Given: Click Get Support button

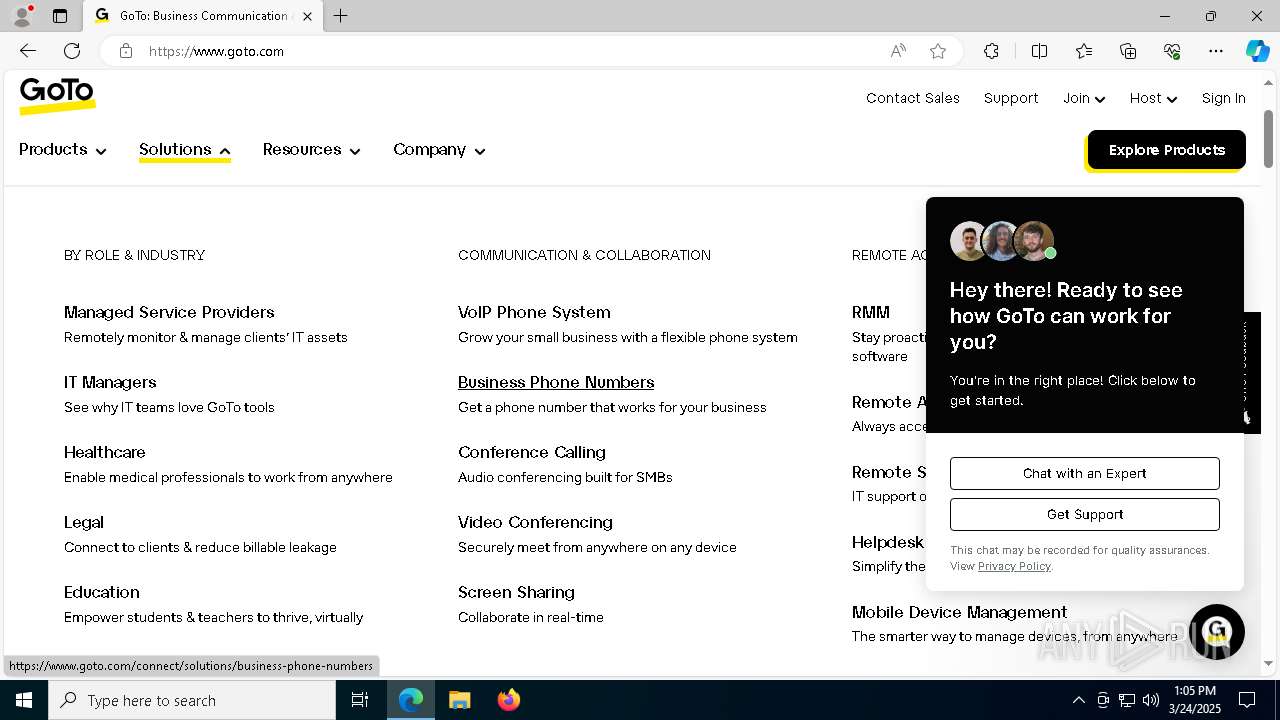Looking at the screenshot, I should pos(1085,514).
